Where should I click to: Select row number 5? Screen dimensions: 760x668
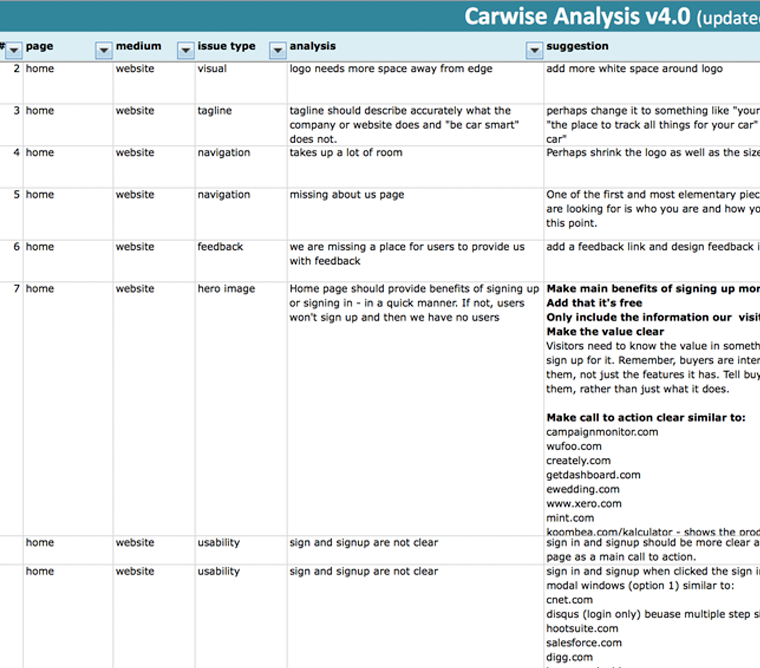click(16, 195)
